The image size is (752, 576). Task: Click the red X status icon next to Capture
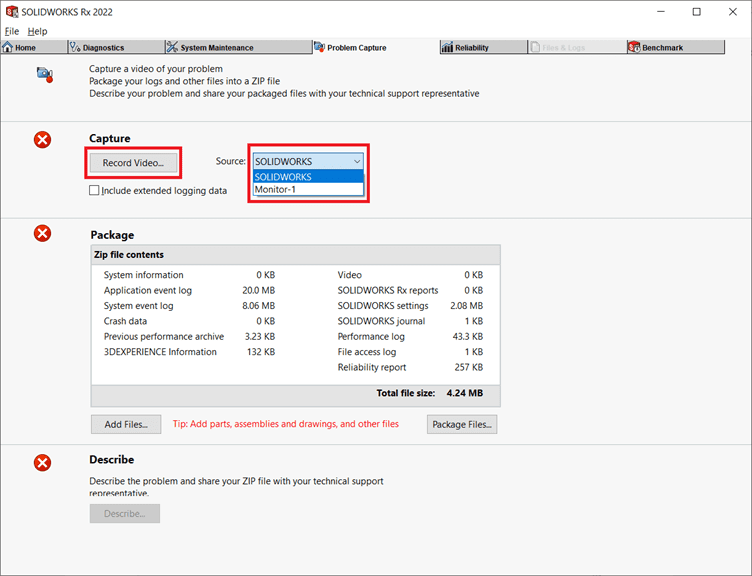42,140
